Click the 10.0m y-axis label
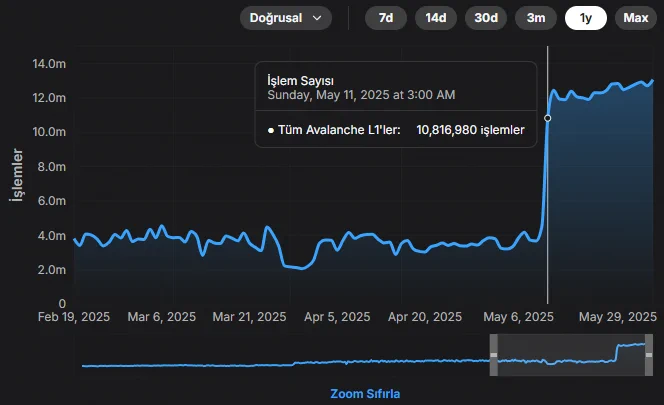 pos(49,132)
